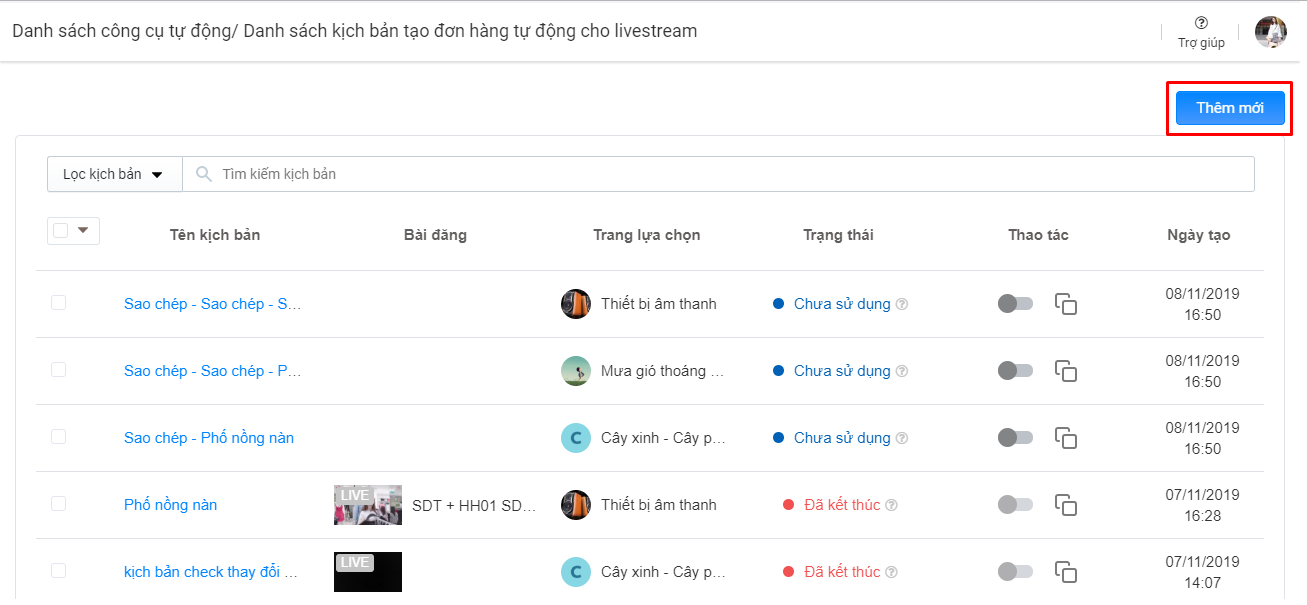Screen dimensions: 1307x605
Task: Open the LIVE thumbnail for Phố nồng nàn
Action: [x=367, y=505]
